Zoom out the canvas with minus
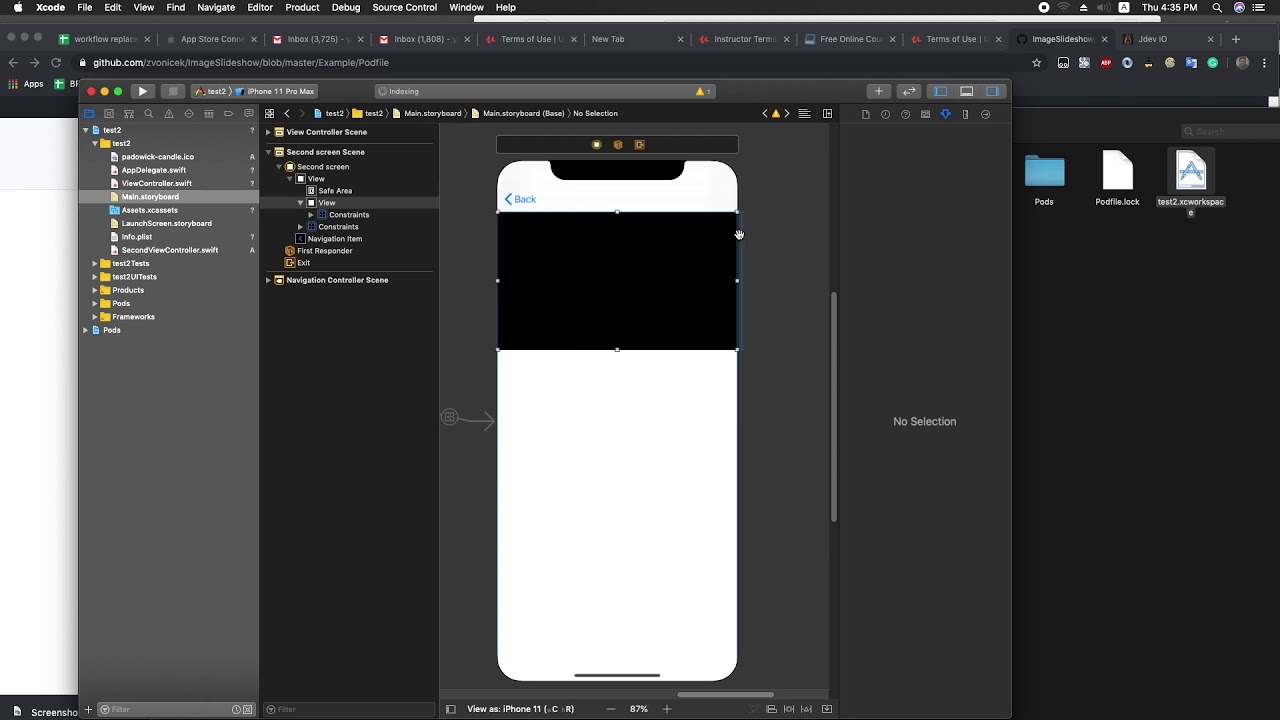The height and width of the screenshot is (720, 1280). [x=611, y=709]
